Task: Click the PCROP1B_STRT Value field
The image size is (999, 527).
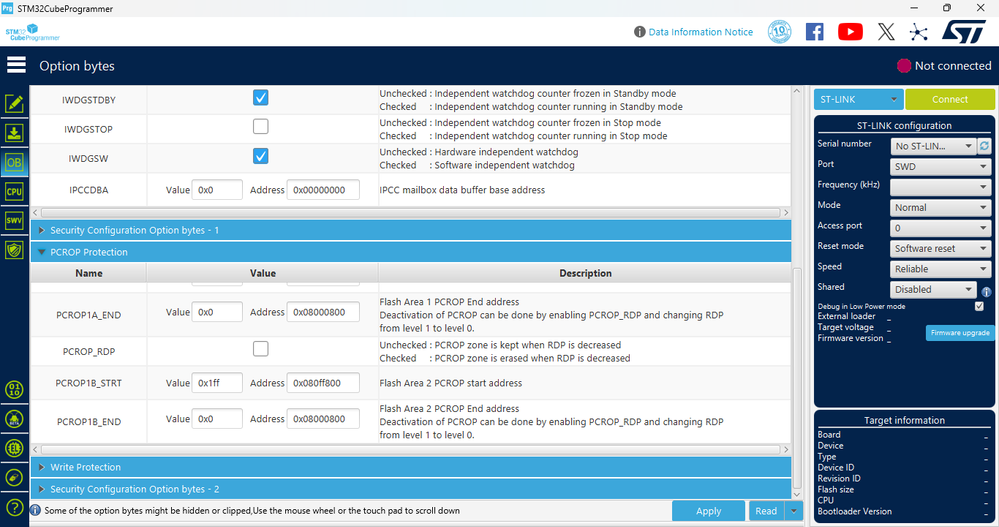Action: [x=217, y=383]
